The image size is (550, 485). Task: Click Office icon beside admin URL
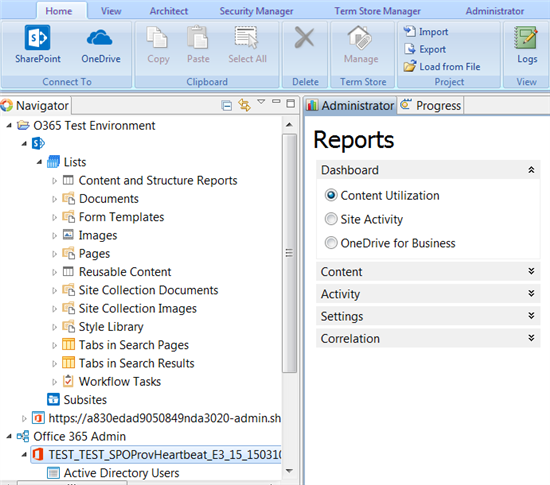point(38,418)
